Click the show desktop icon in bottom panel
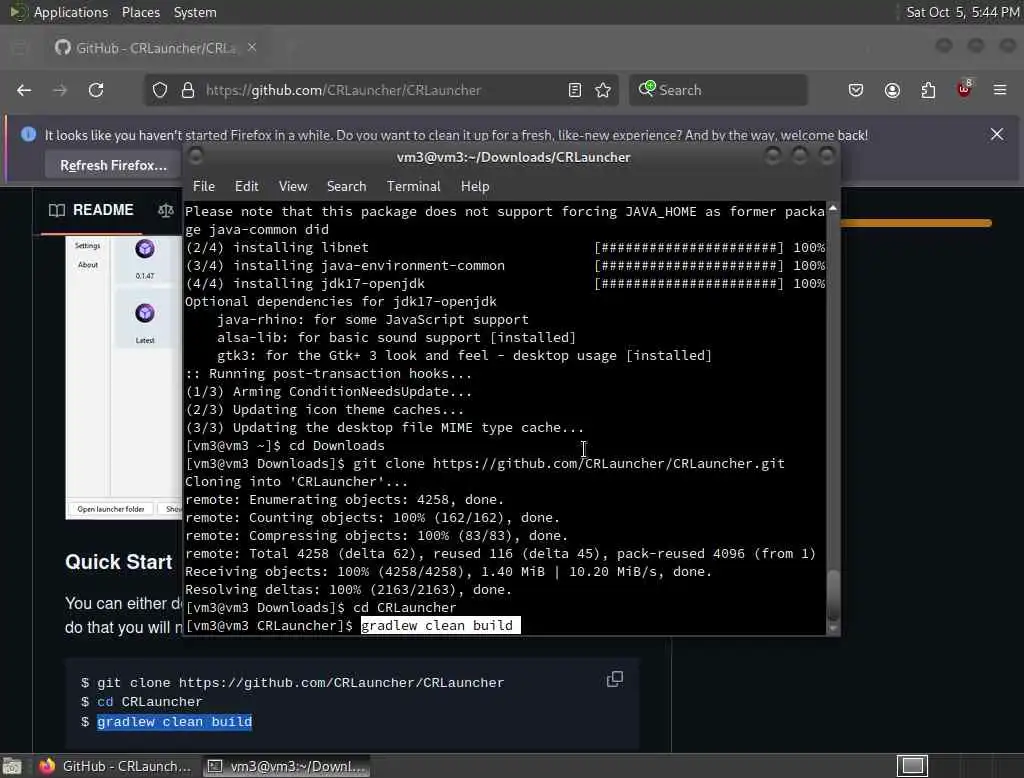This screenshot has height=778, width=1024. click(12, 766)
